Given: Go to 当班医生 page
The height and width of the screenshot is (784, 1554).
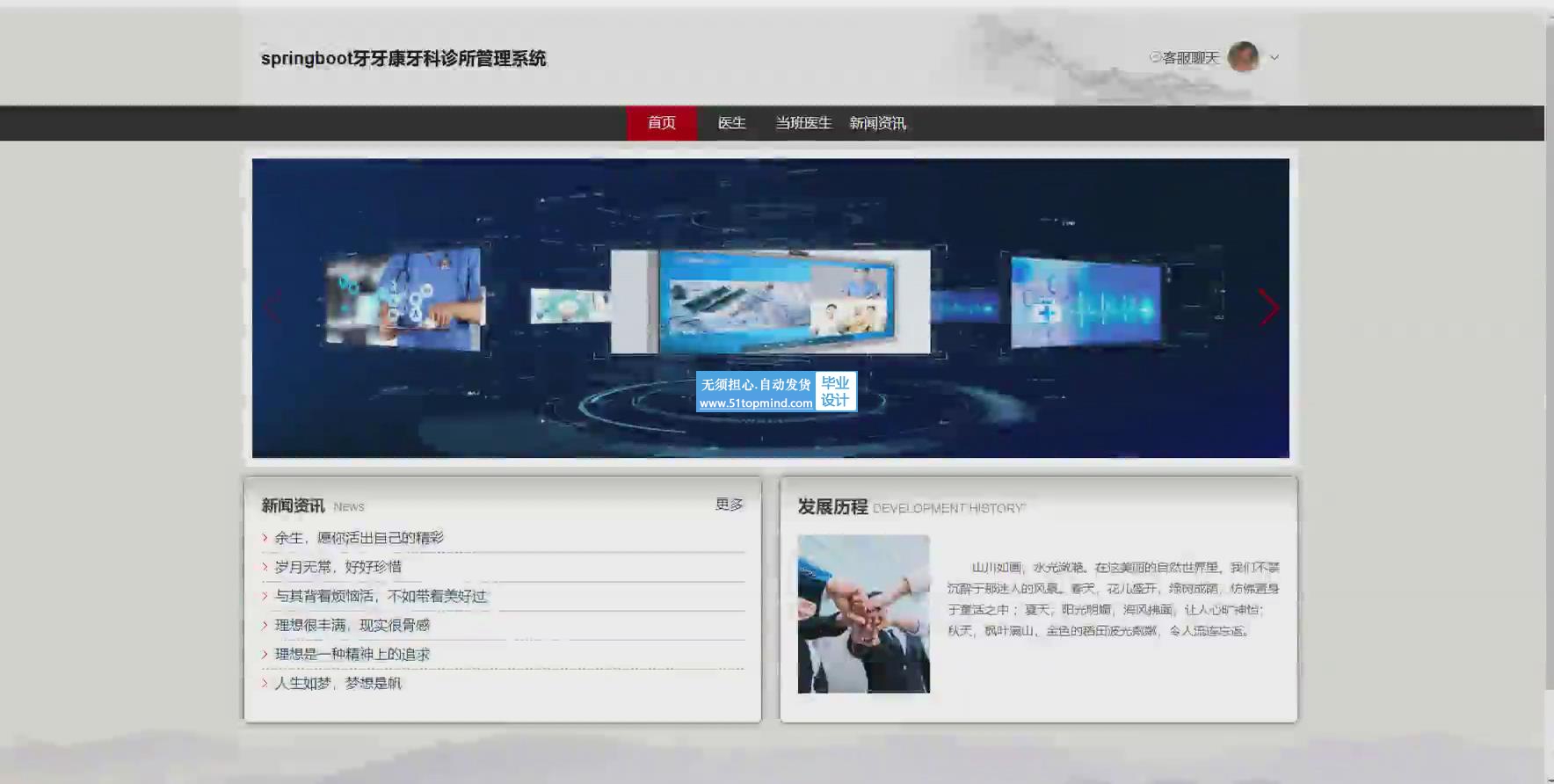Looking at the screenshot, I should (x=802, y=123).
